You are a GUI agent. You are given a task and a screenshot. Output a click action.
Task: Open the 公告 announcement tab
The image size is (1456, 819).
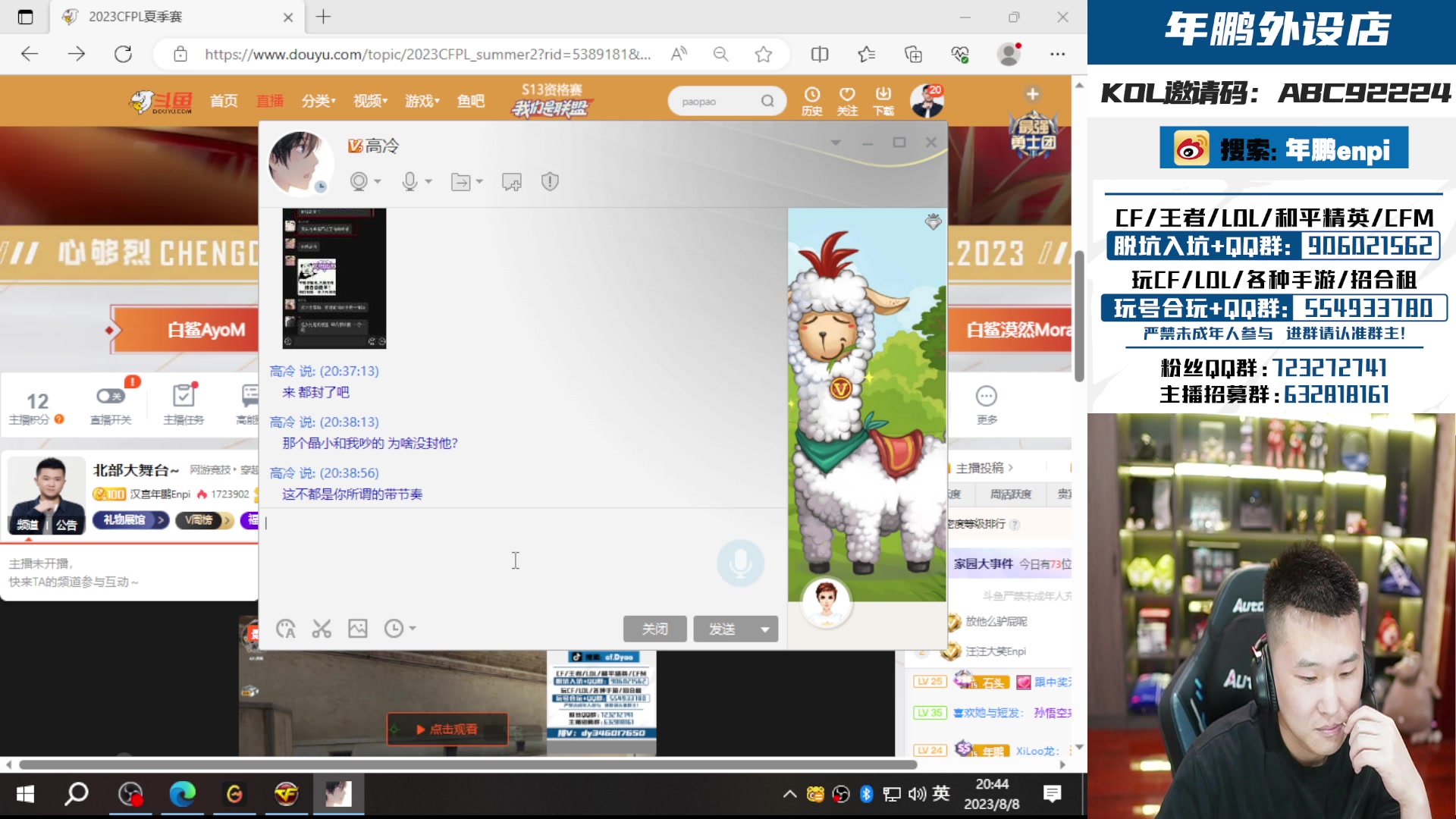(66, 525)
